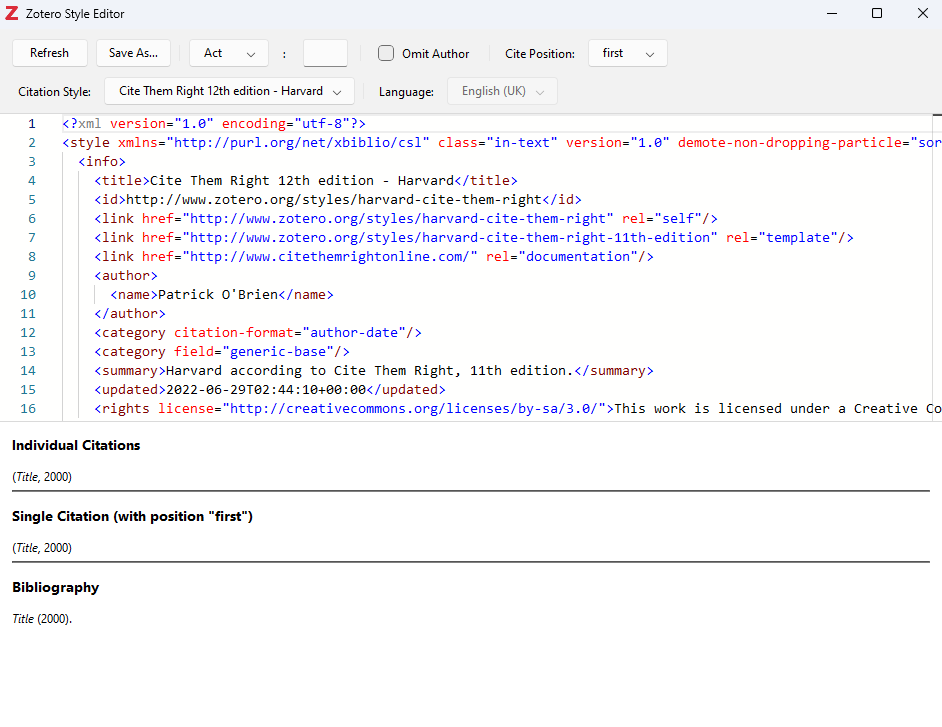Click the Single Citation position first heading

click(132, 517)
